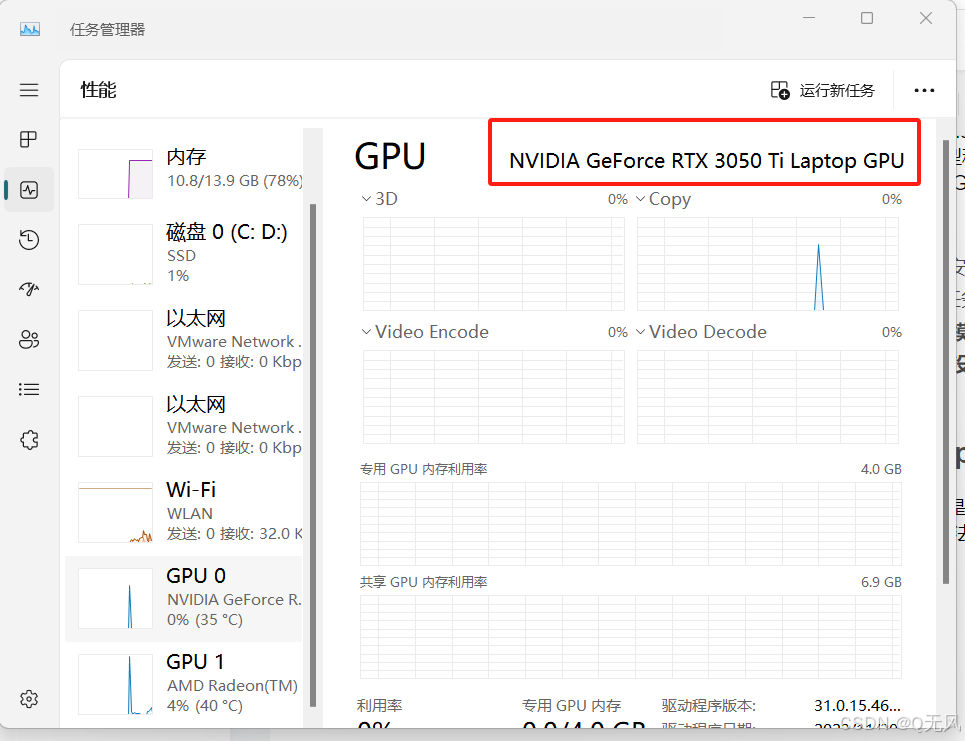Viewport: 965px width, 741px height.
Task: Click the 3D engine usage graph
Action: pyautogui.click(x=494, y=264)
